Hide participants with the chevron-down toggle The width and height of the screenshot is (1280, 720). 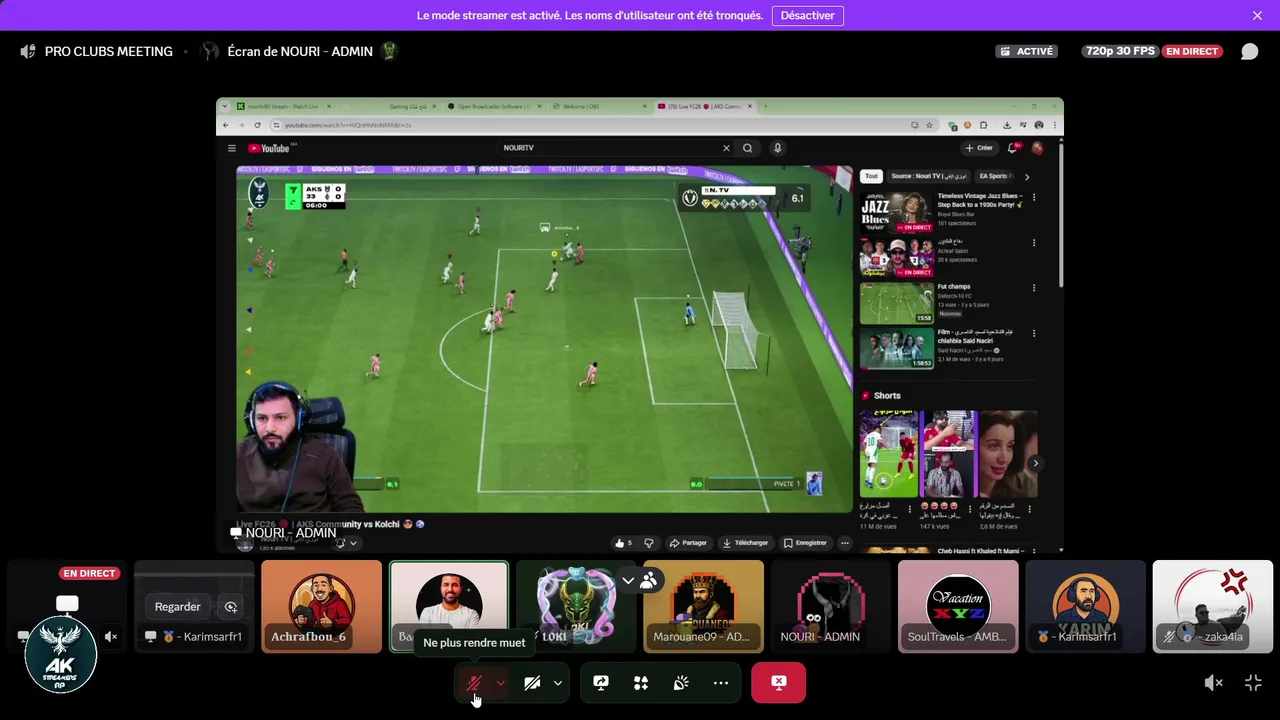(628, 580)
